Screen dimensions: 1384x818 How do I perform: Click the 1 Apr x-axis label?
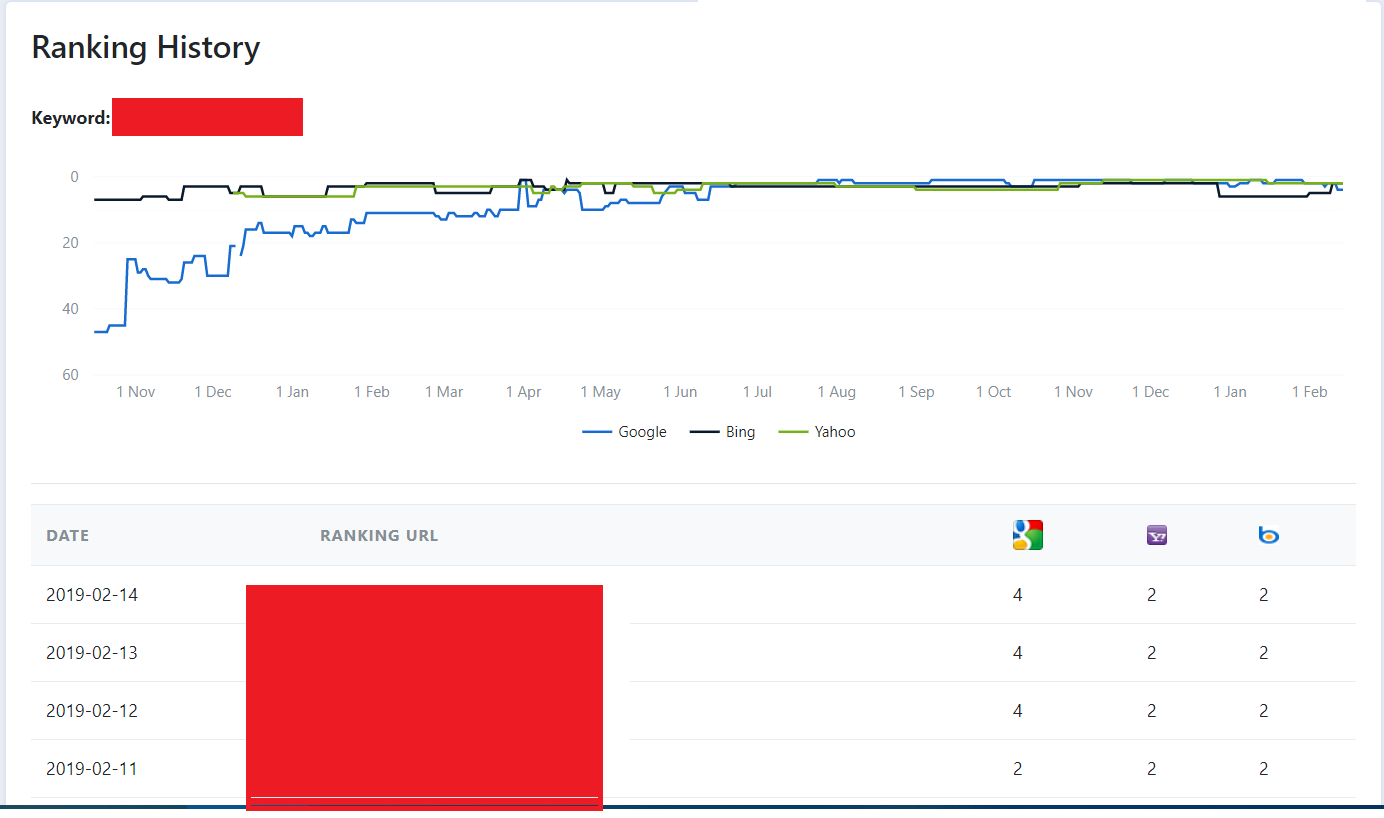click(524, 392)
